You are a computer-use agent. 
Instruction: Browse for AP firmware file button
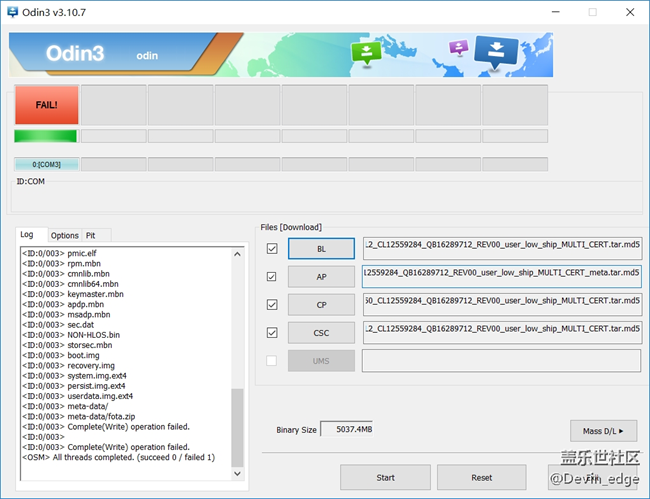[x=321, y=276]
